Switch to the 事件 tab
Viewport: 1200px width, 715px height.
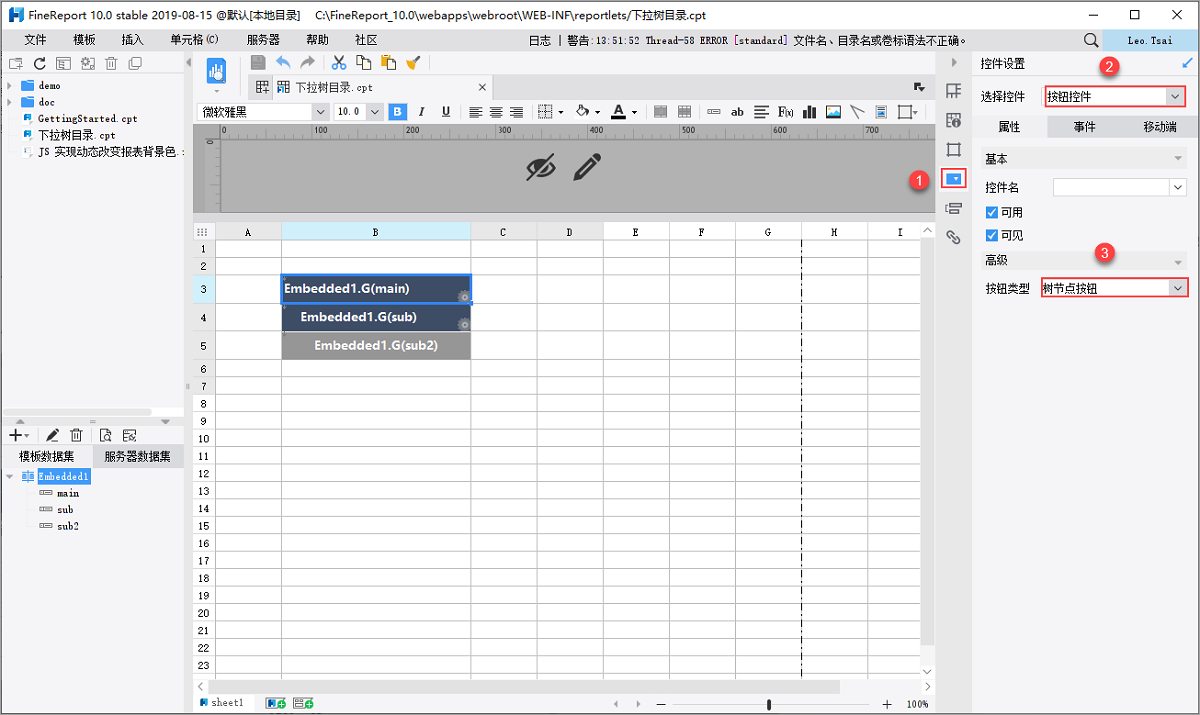tap(1085, 127)
